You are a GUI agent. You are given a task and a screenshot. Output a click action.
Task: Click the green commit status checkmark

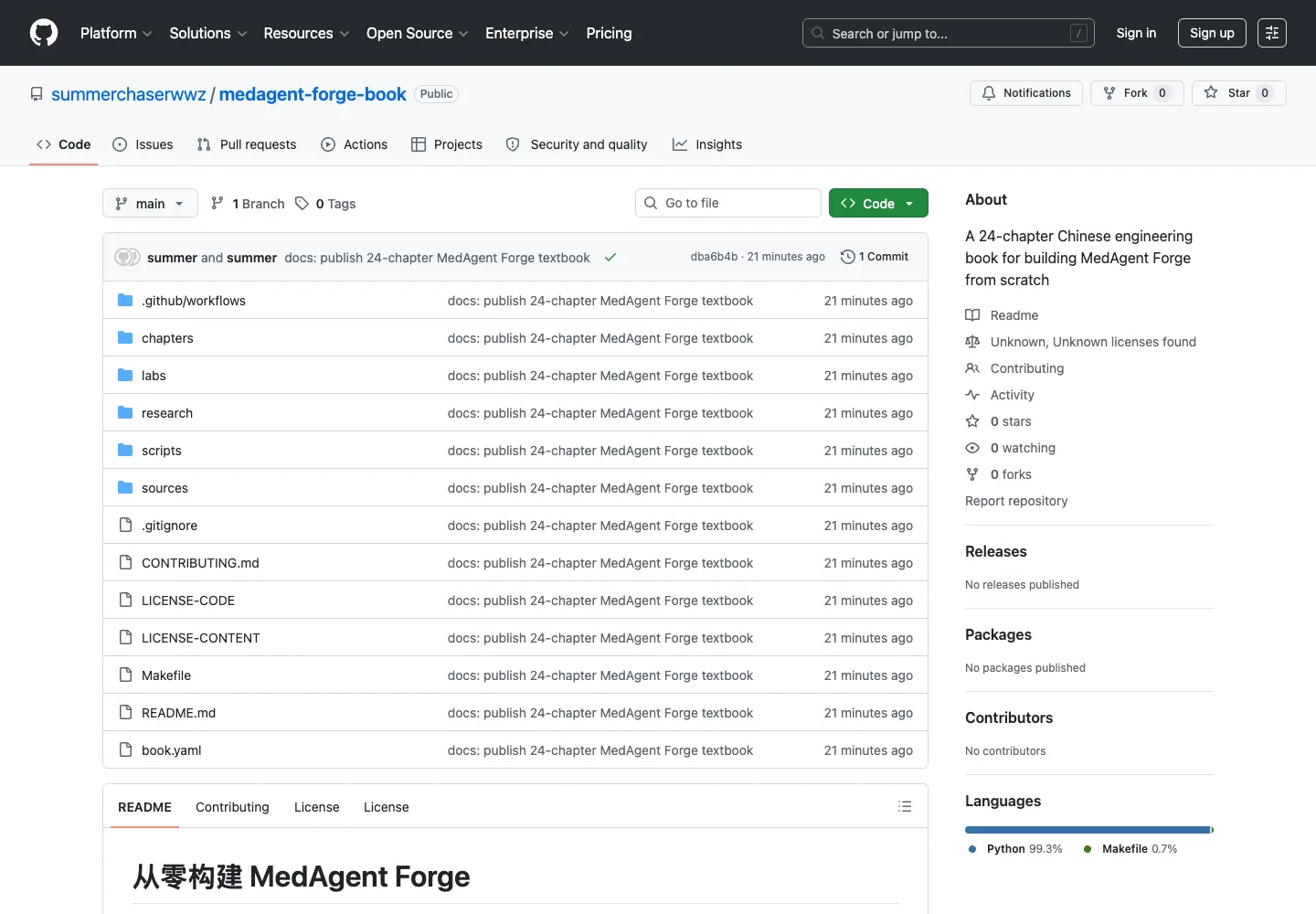coord(610,258)
